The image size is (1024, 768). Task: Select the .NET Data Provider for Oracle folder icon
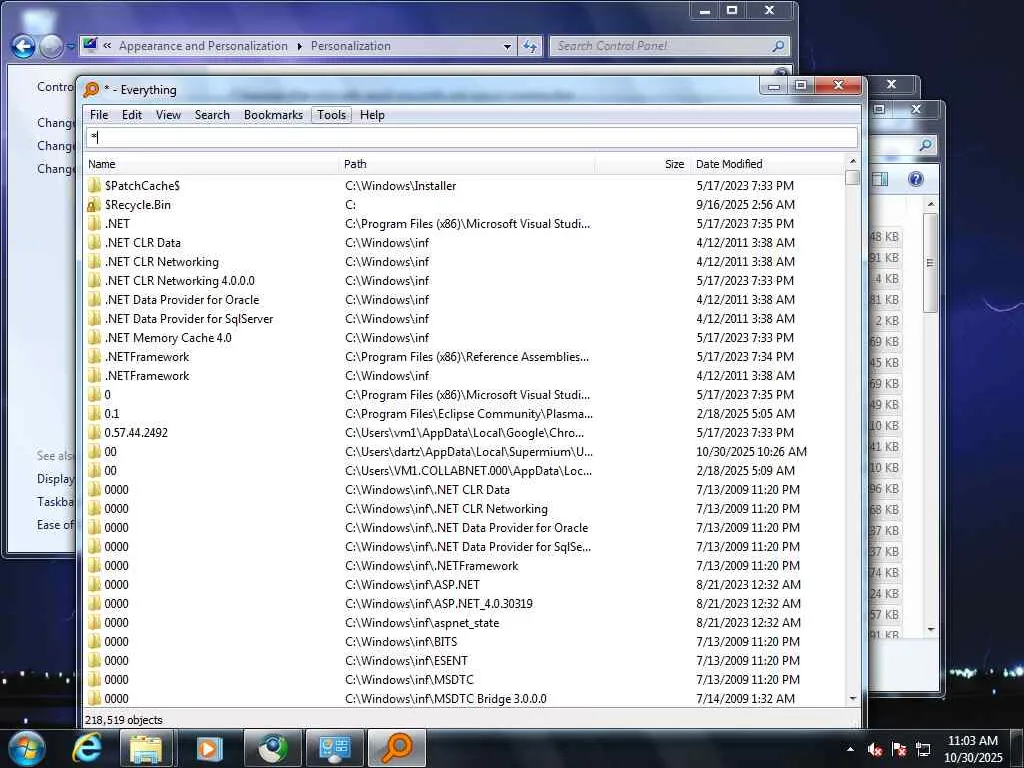94,299
